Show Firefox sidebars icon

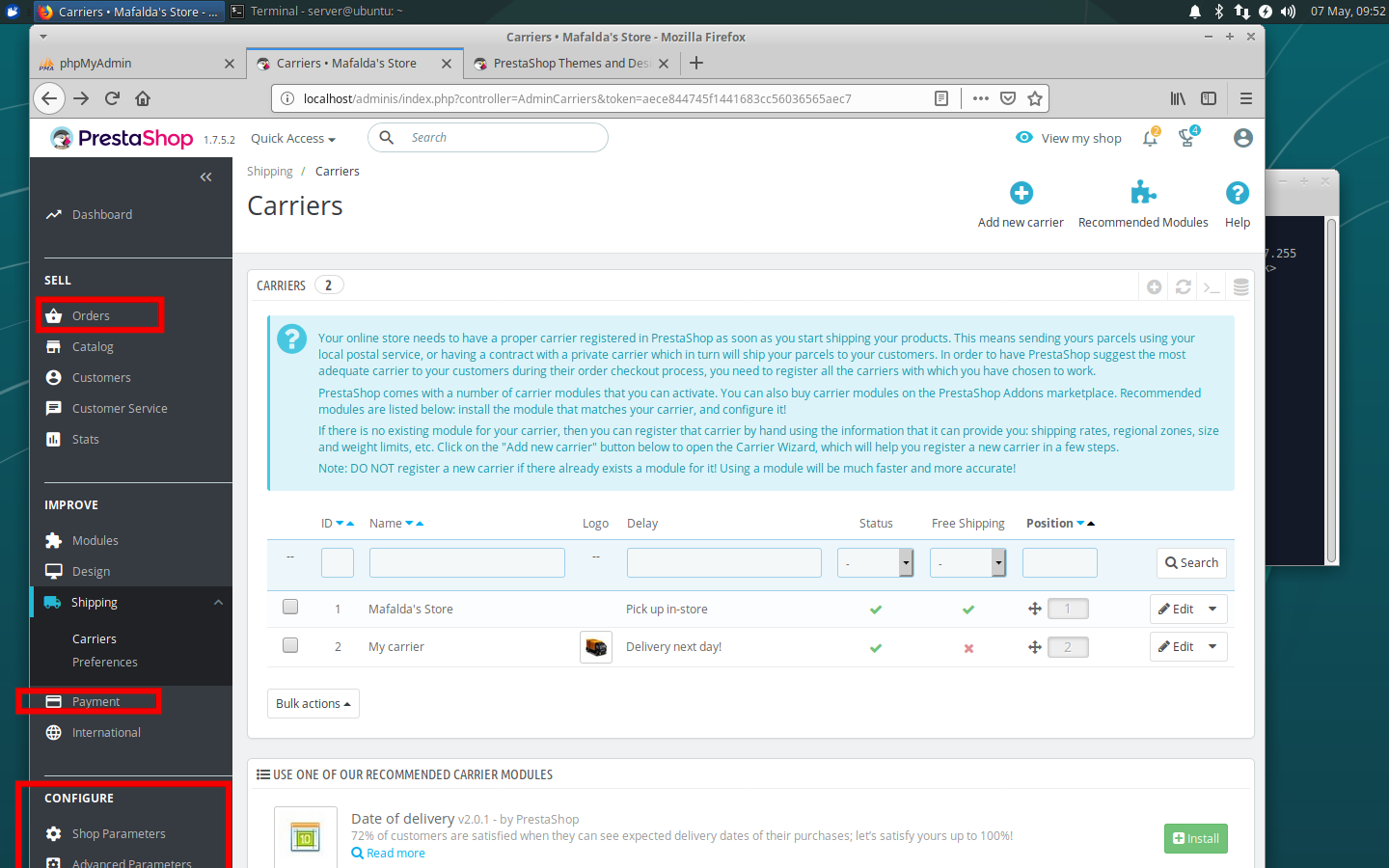tap(1209, 98)
